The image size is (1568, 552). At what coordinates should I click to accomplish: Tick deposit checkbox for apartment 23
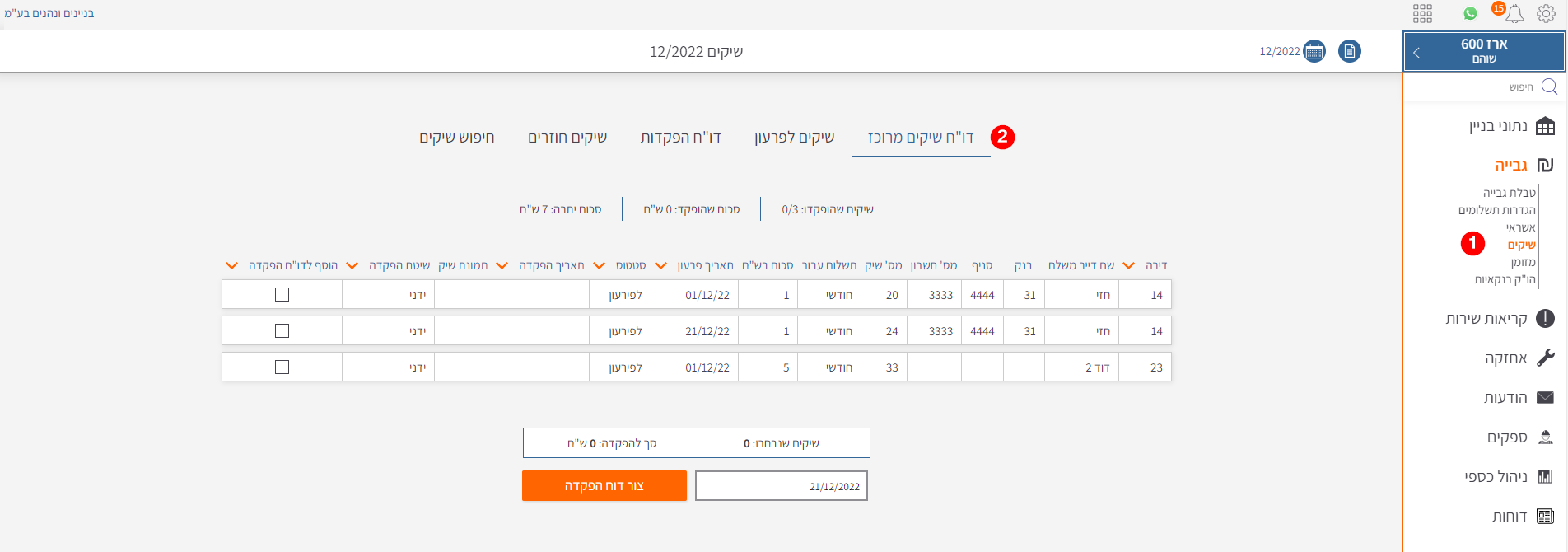tap(282, 367)
